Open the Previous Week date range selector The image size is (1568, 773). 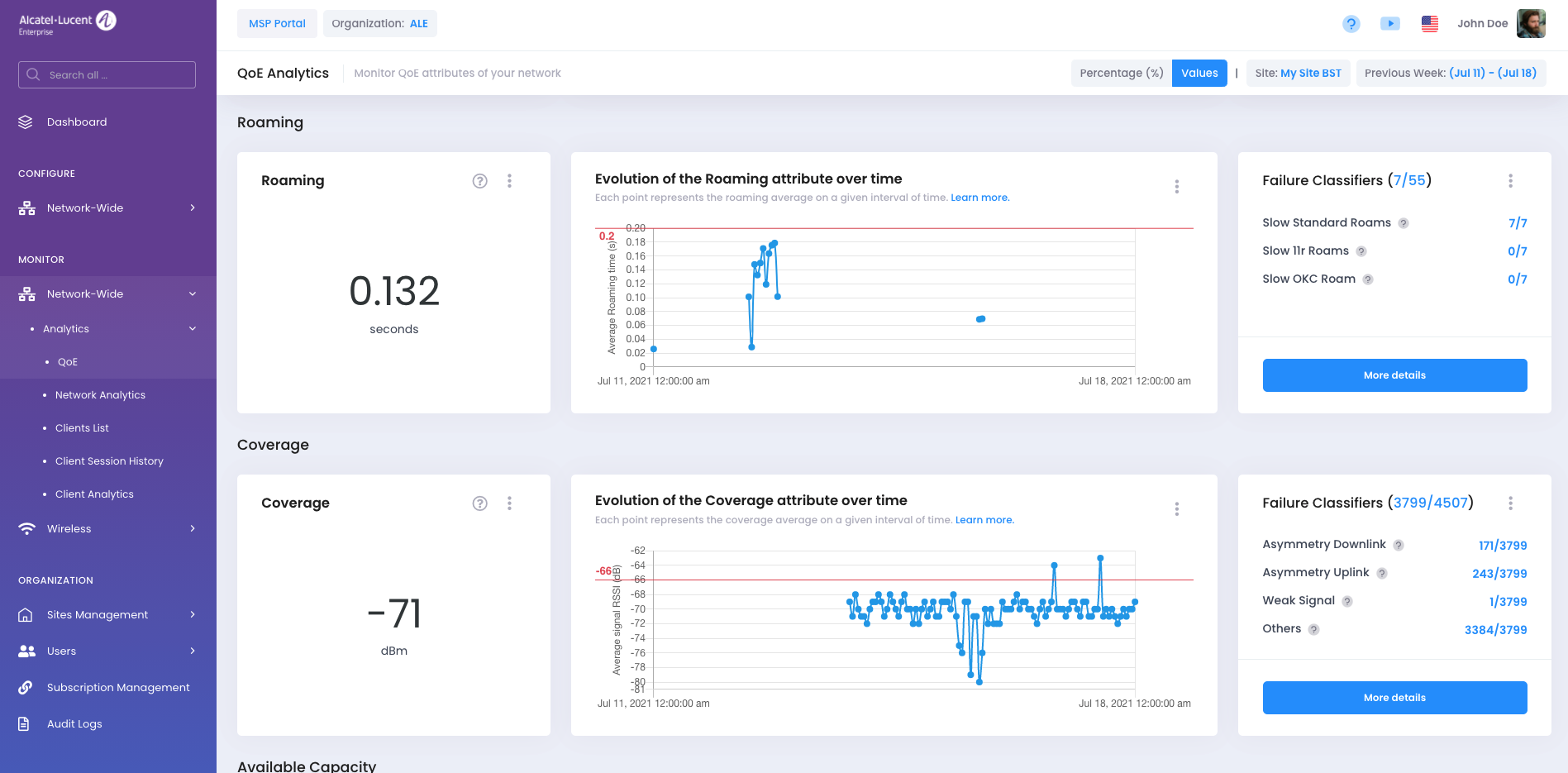point(1451,73)
